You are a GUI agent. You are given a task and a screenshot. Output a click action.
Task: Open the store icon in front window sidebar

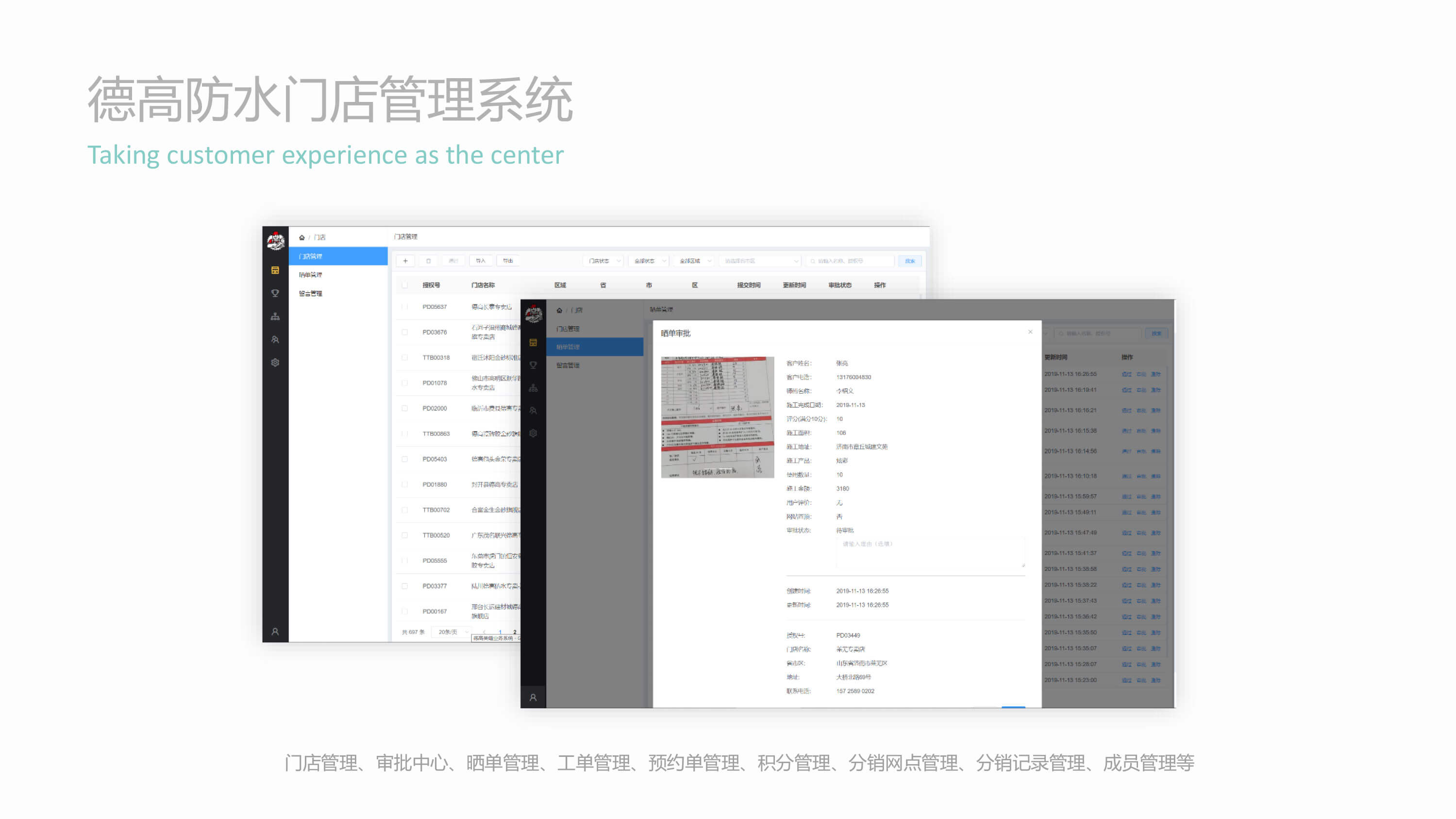(x=533, y=343)
